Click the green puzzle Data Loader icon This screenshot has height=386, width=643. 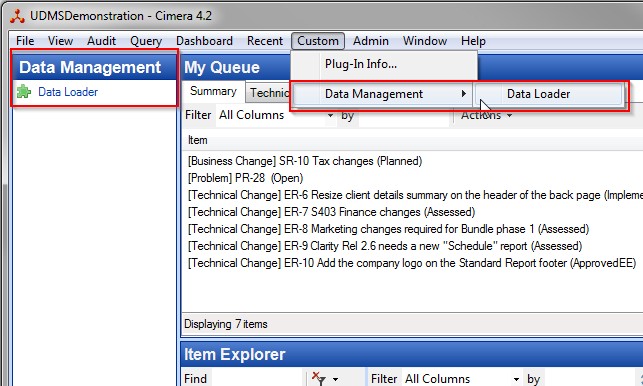click(24, 91)
